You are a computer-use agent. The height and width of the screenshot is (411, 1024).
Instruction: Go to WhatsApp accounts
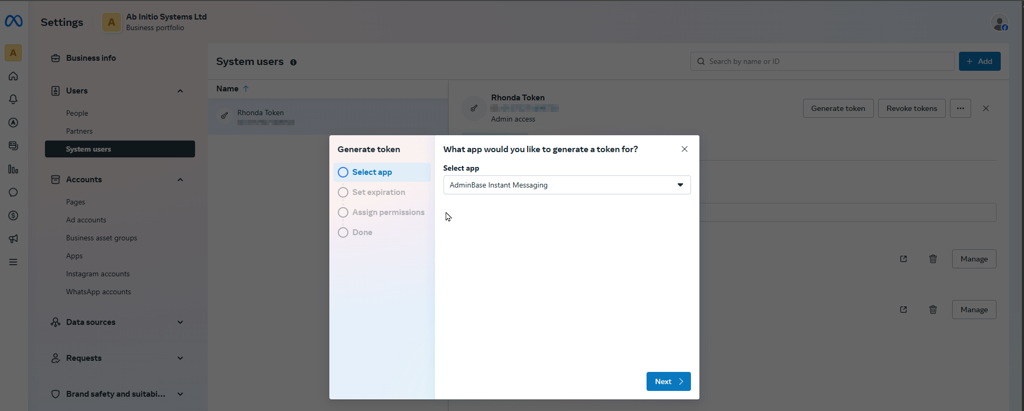tap(98, 292)
